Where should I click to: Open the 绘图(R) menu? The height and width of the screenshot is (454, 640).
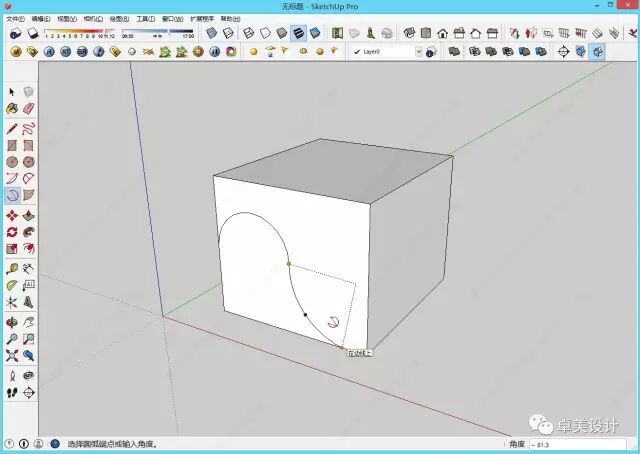click(x=119, y=19)
